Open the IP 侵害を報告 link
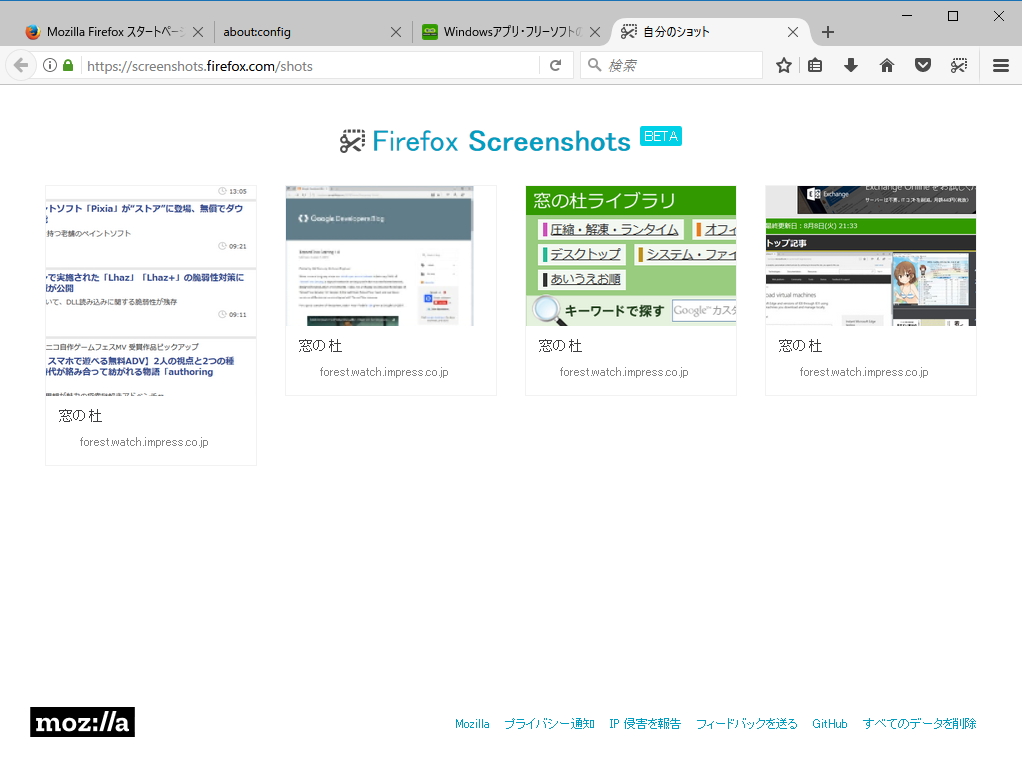 click(x=645, y=723)
